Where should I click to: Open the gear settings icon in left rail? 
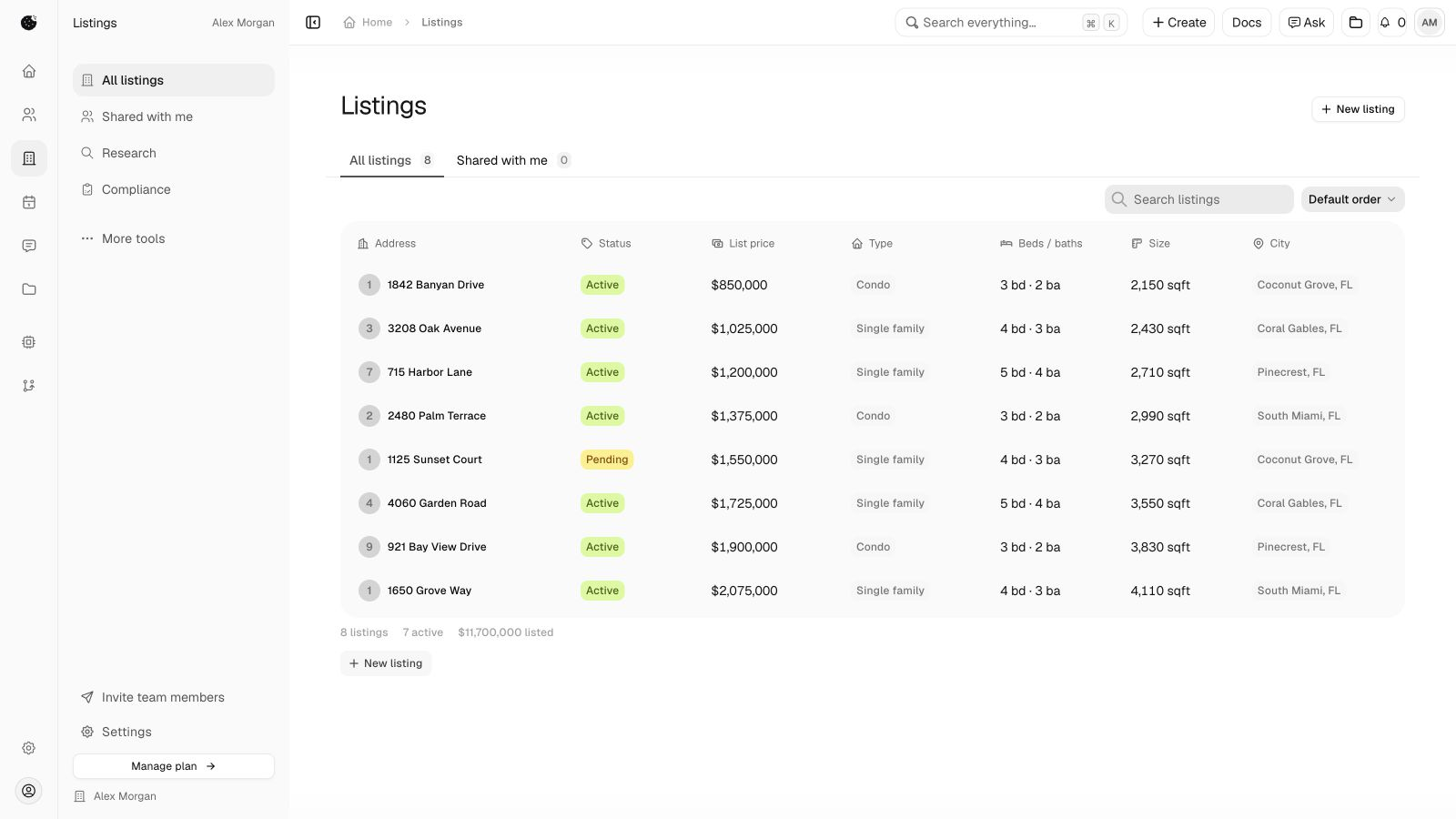pos(29,748)
